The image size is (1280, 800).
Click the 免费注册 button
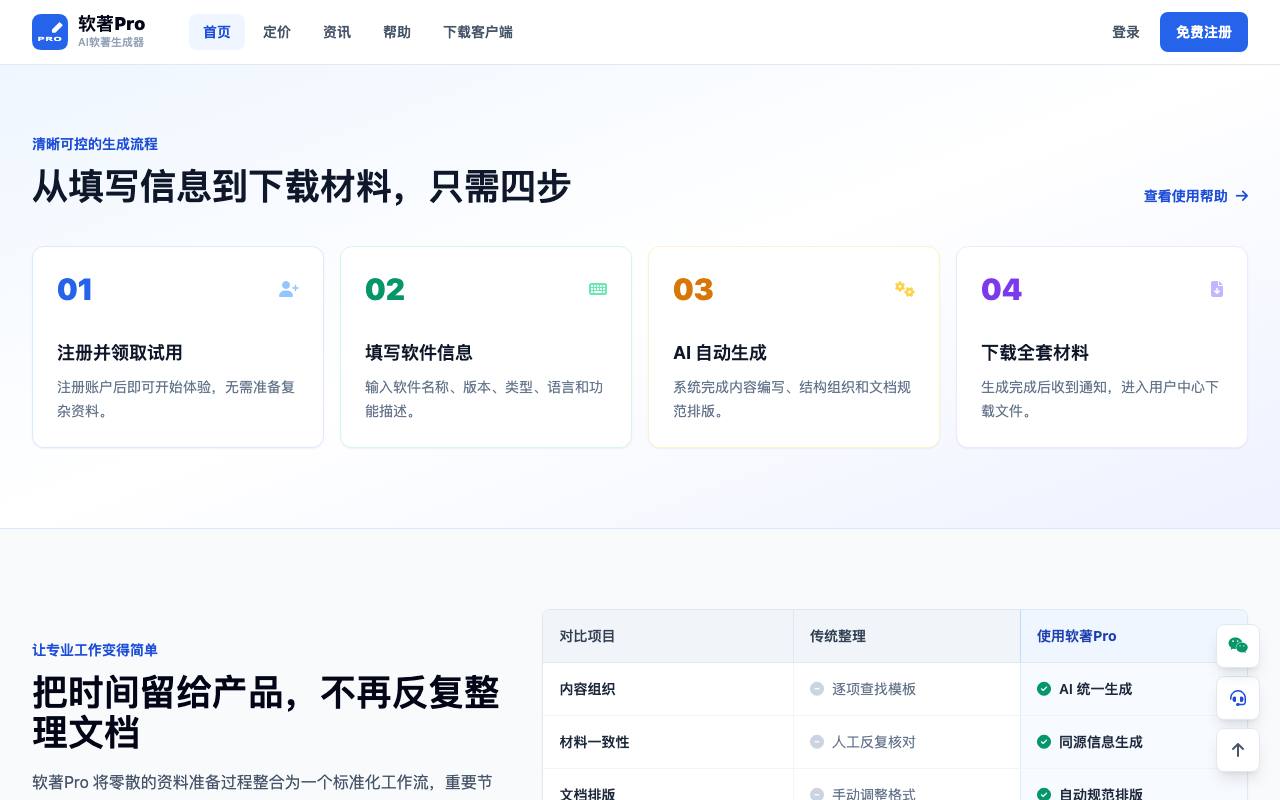1204,32
